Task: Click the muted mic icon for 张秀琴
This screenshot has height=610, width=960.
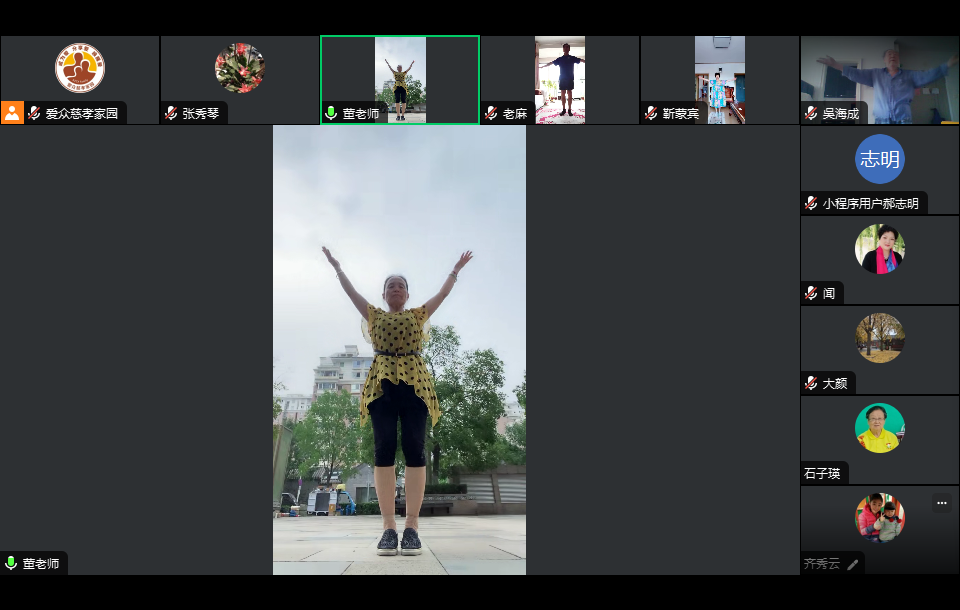Action: coord(171,114)
